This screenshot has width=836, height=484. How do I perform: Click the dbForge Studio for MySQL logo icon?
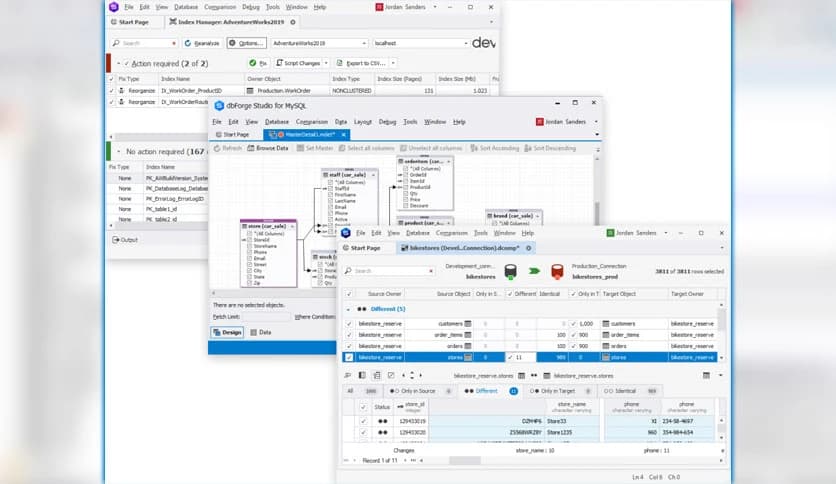pos(219,106)
